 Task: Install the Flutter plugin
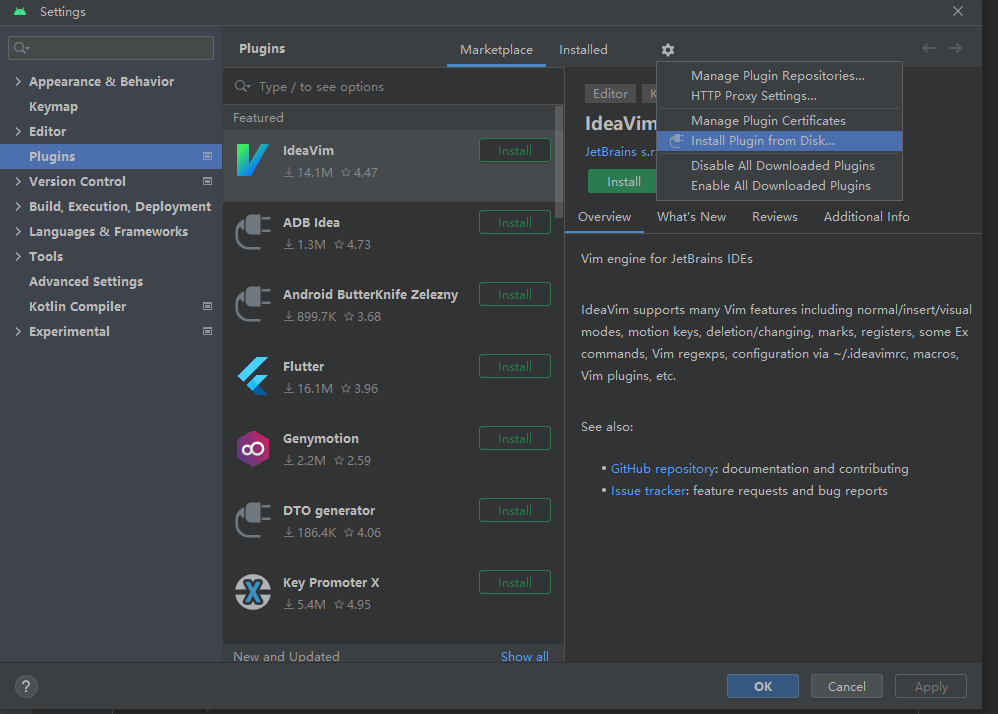click(x=514, y=367)
